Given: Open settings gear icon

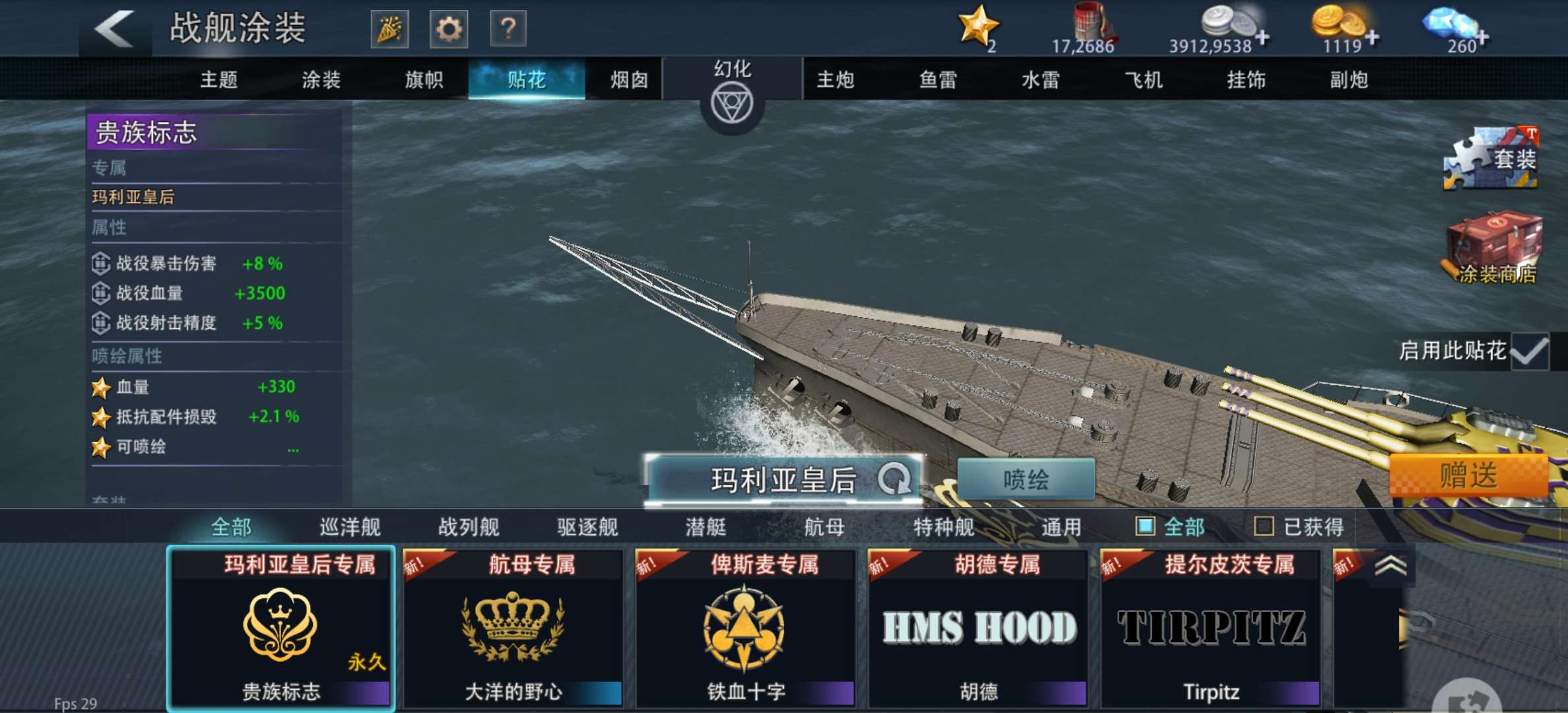Looking at the screenshot, I should click(x=449, y=29).
